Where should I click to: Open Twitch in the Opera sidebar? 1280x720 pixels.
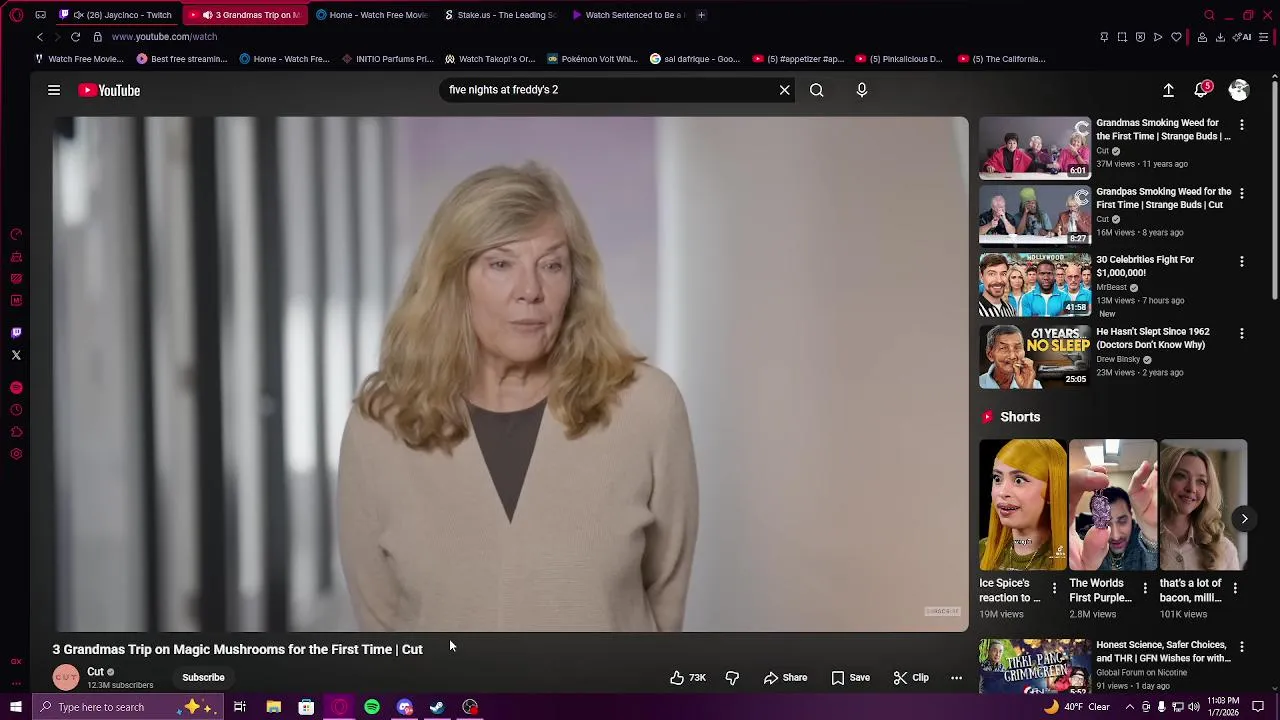(16, 333)
